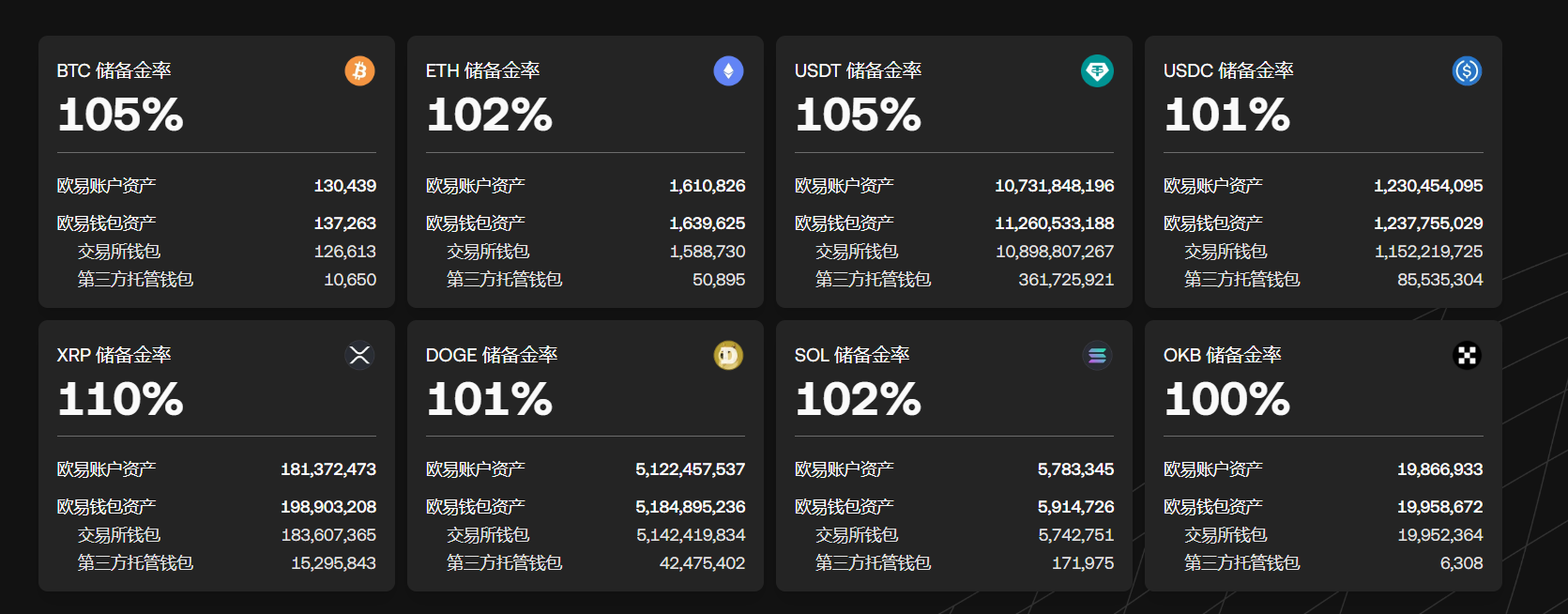Viewport: 1568px width, 614px height.
Task: Click the Tether USDT logo icon
Action: (1097, 70)
